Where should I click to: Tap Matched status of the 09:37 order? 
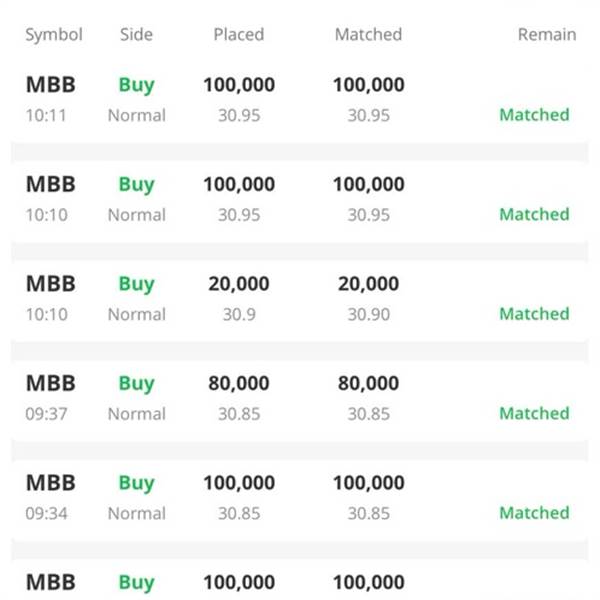tap(534, 413)
